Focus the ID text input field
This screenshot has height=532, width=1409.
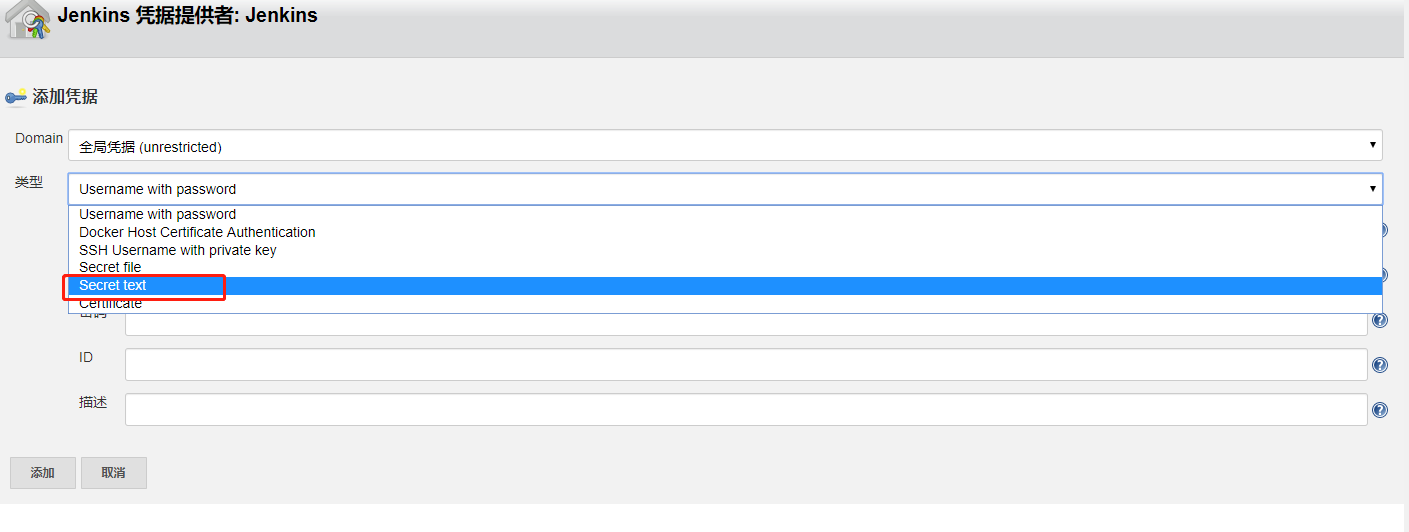click(x=745, y=365)
